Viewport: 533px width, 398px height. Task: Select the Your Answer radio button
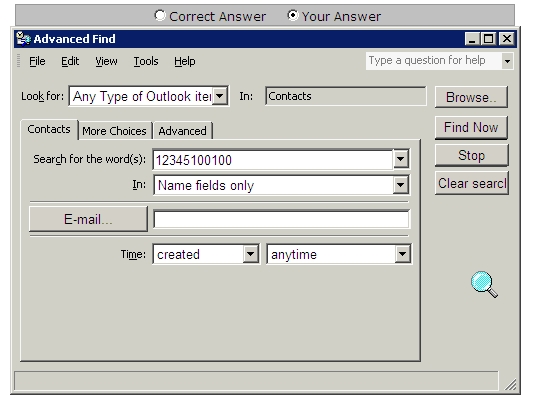[293, 15]
